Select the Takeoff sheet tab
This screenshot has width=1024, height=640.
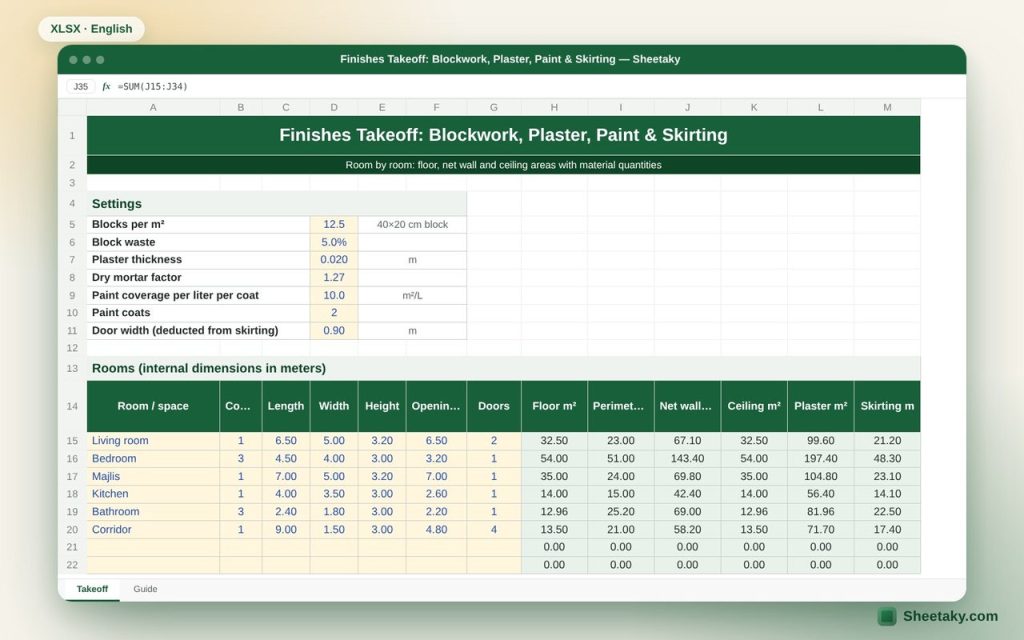(92, 589)
